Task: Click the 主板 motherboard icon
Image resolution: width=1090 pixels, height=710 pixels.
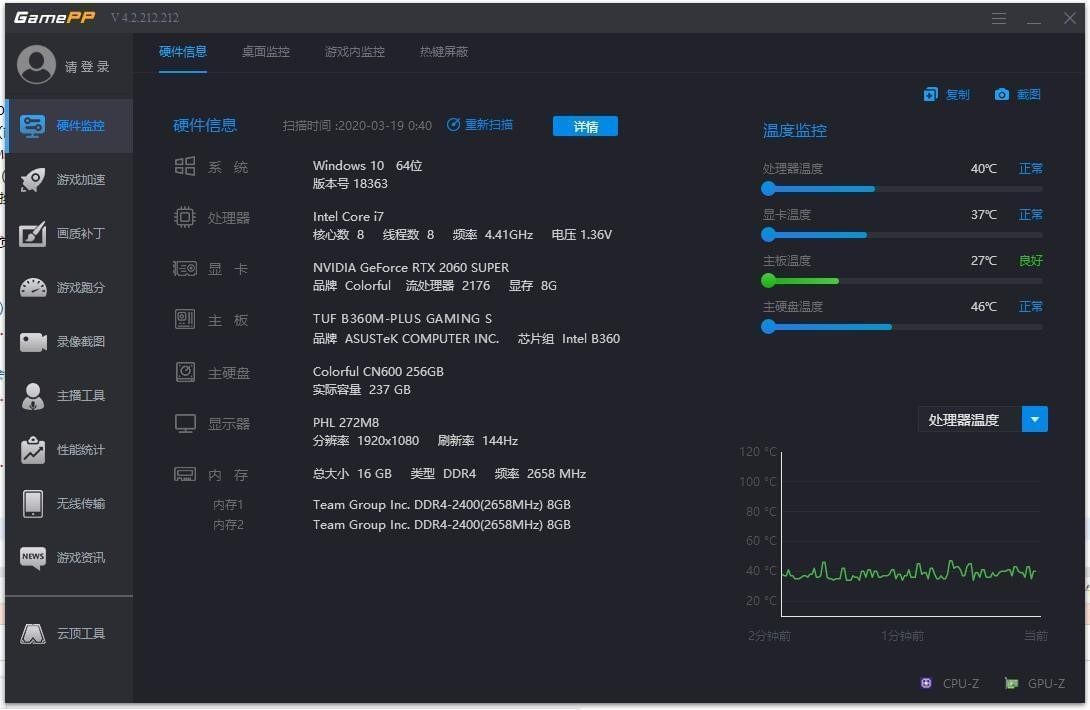Action: [x=184, y=319]
